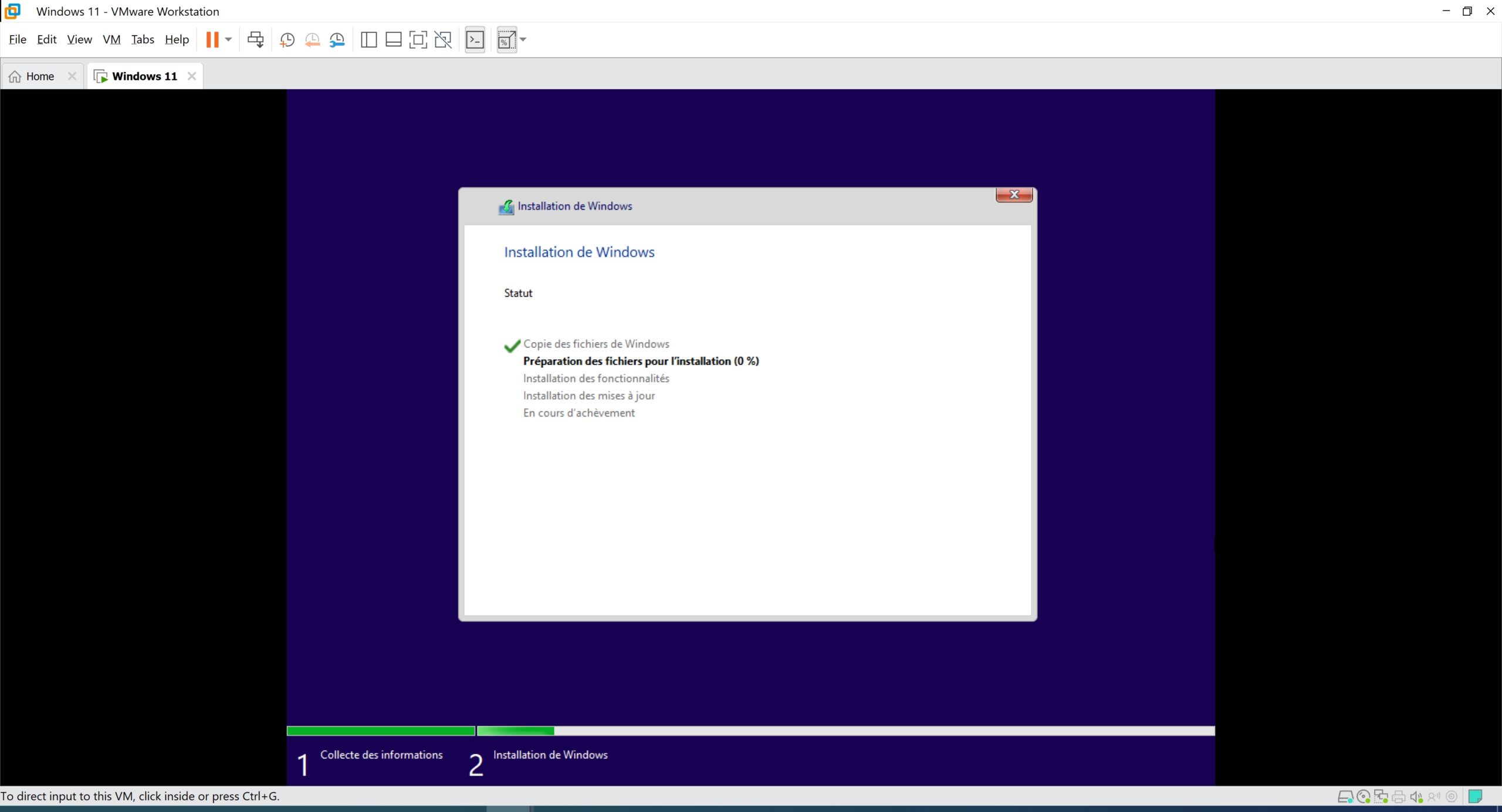
Task: Click the hard disk status bar icon
Action: 1345,797
